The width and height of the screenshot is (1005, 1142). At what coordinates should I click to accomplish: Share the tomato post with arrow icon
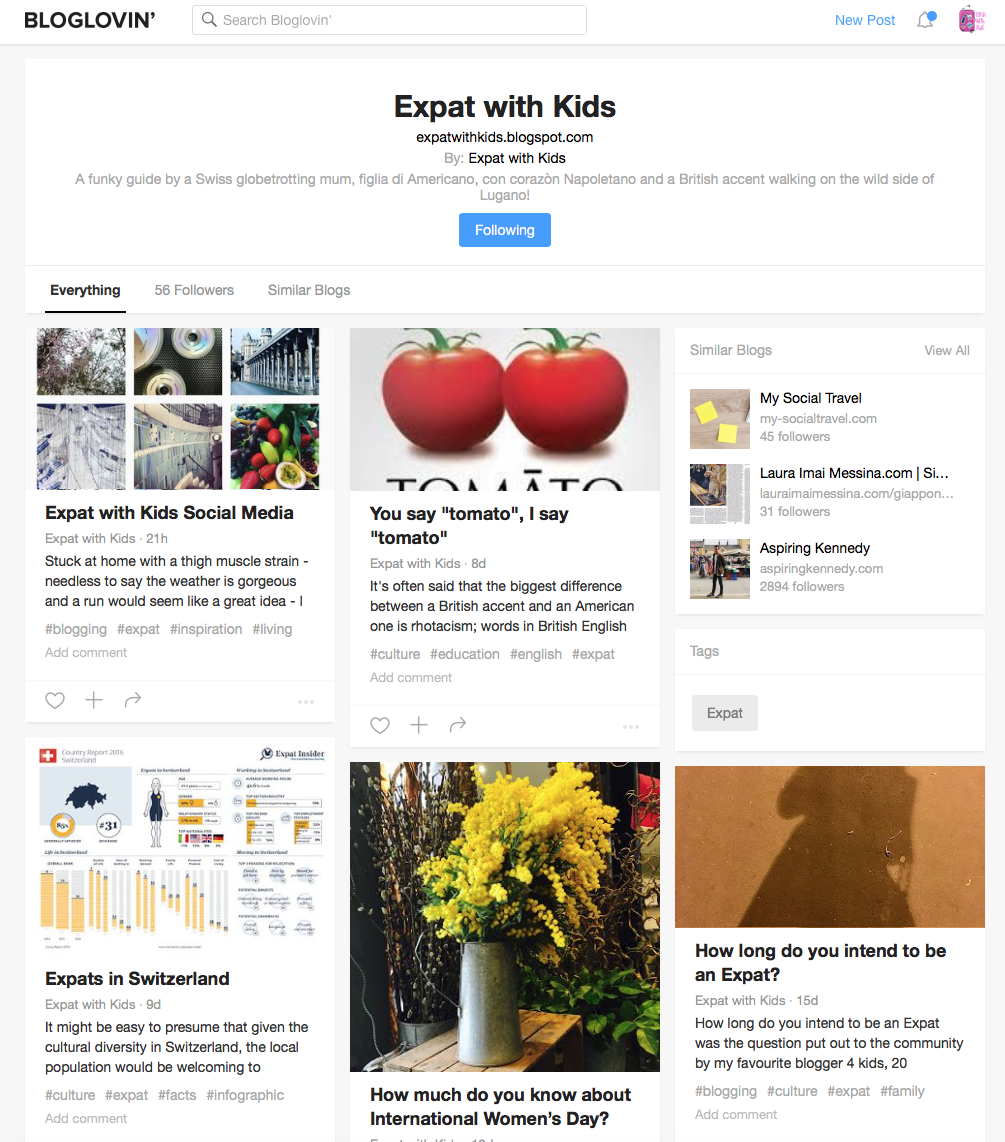coord(457,725)
